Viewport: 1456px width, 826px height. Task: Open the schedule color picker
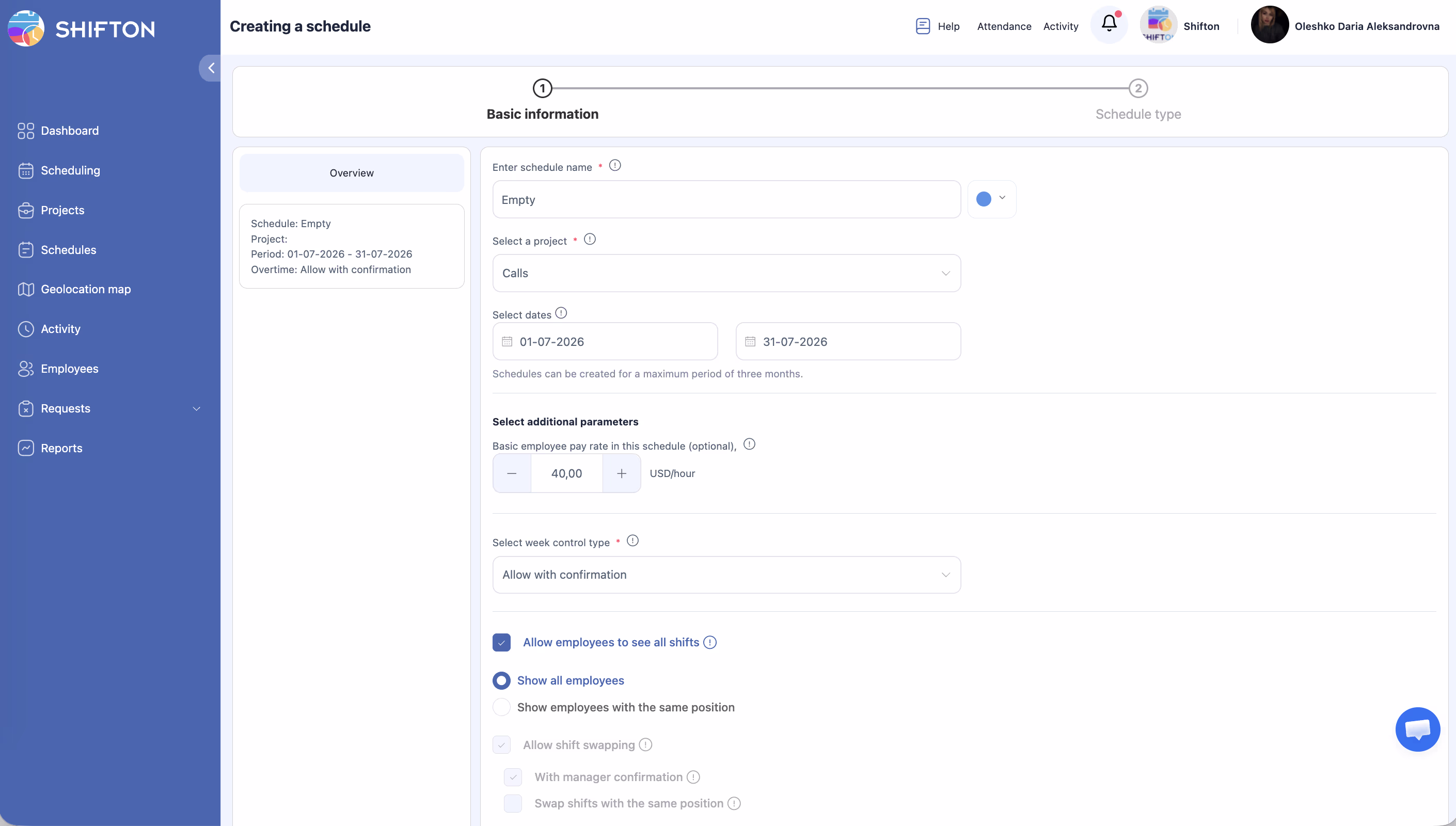991,199
